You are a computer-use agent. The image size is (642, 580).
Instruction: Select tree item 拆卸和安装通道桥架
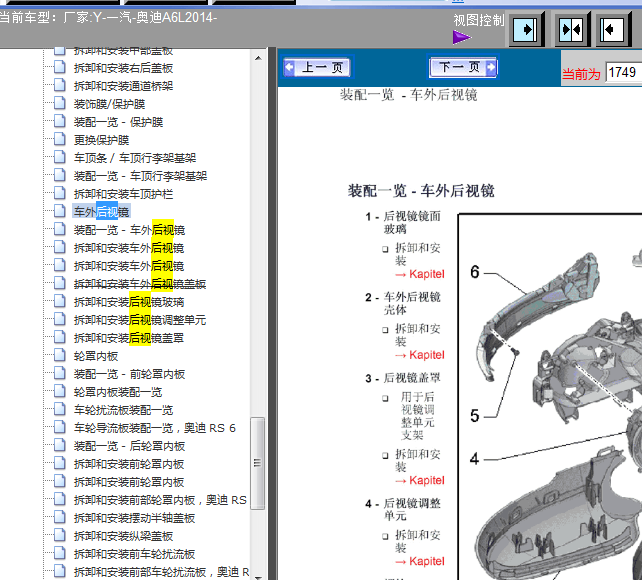[123, 86]
